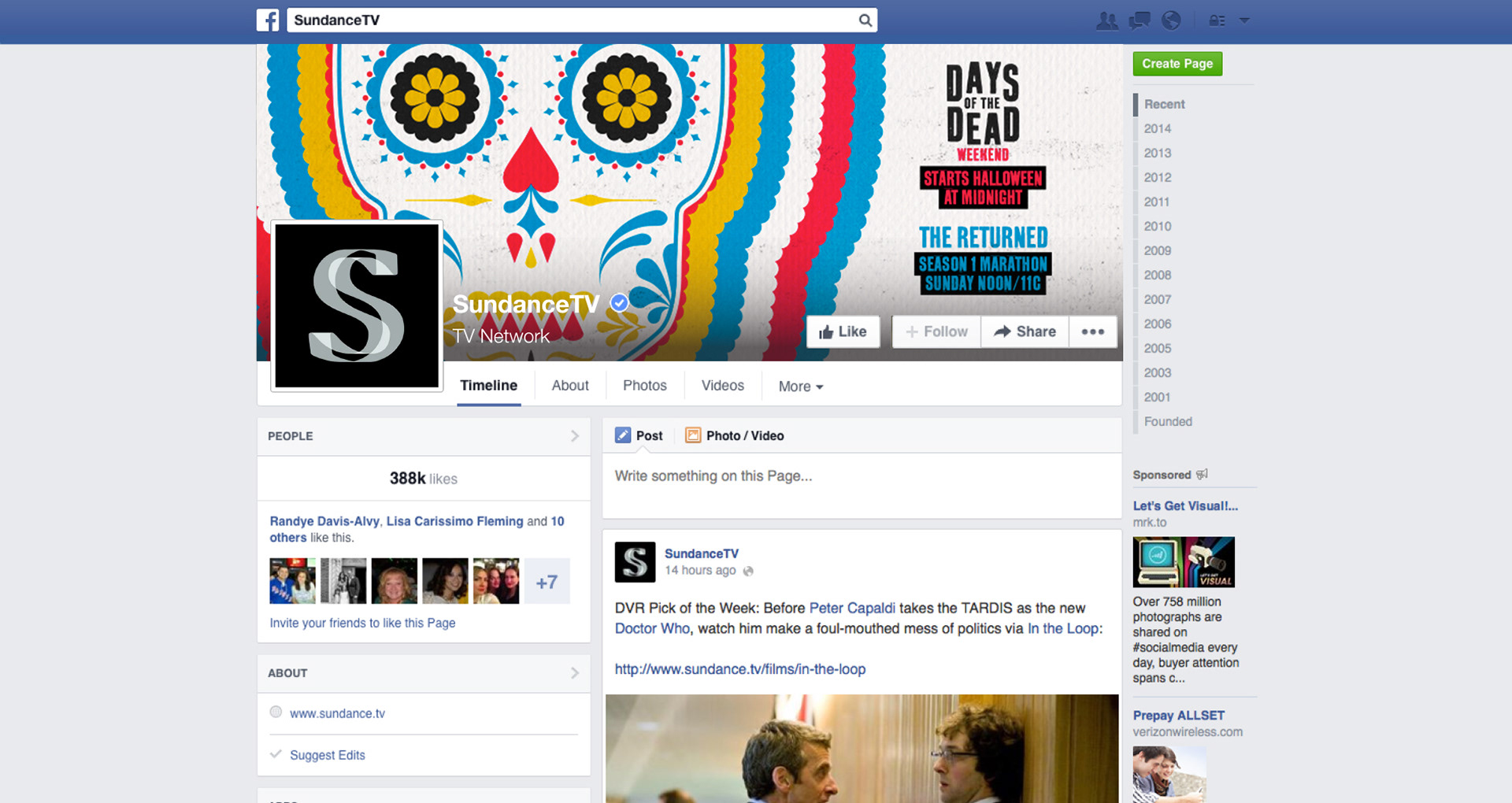Open privacy shortcuts icon in top bar
The image size is (1512, 803).
1217,20
